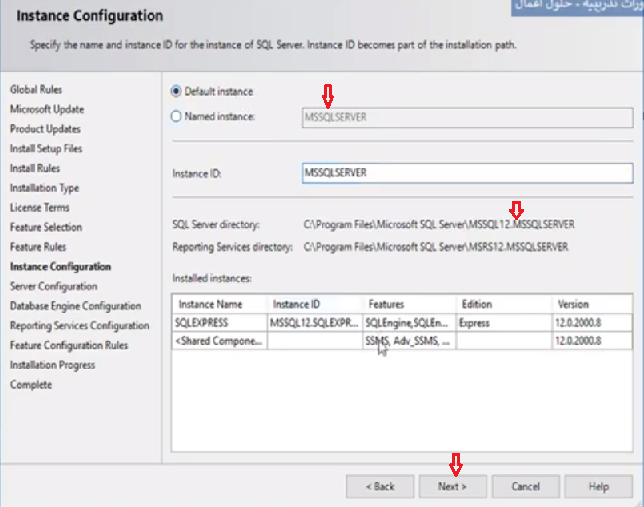Click the Named instance text field
The width and height of the screenshot is (644, 507).
pos(467,118)
